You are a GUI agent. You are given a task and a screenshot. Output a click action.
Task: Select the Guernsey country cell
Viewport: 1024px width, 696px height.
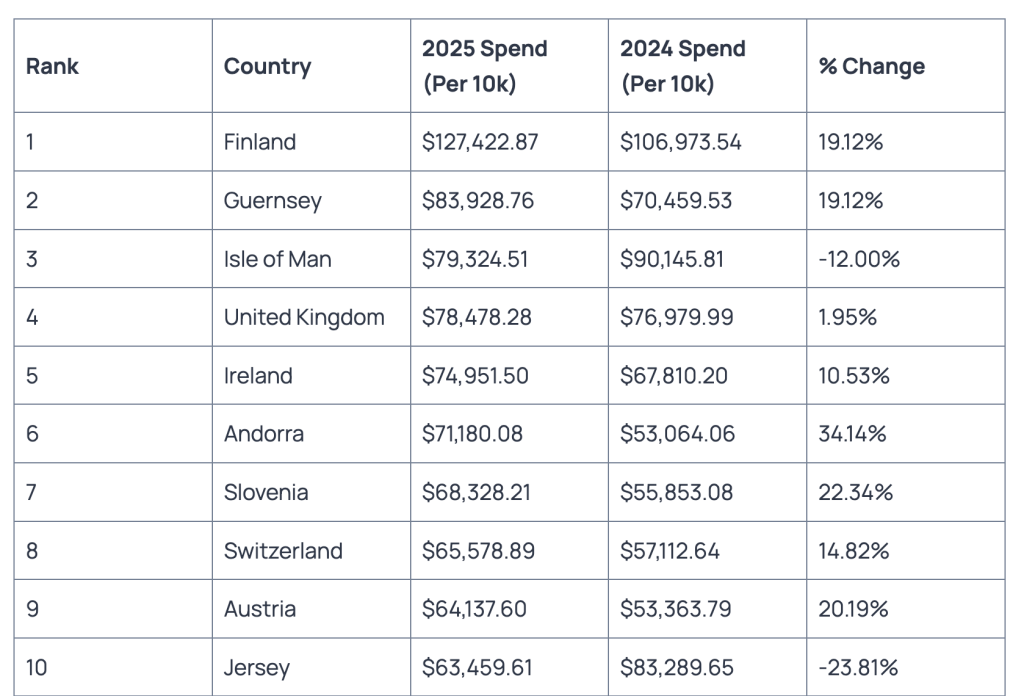coord(273,201)
